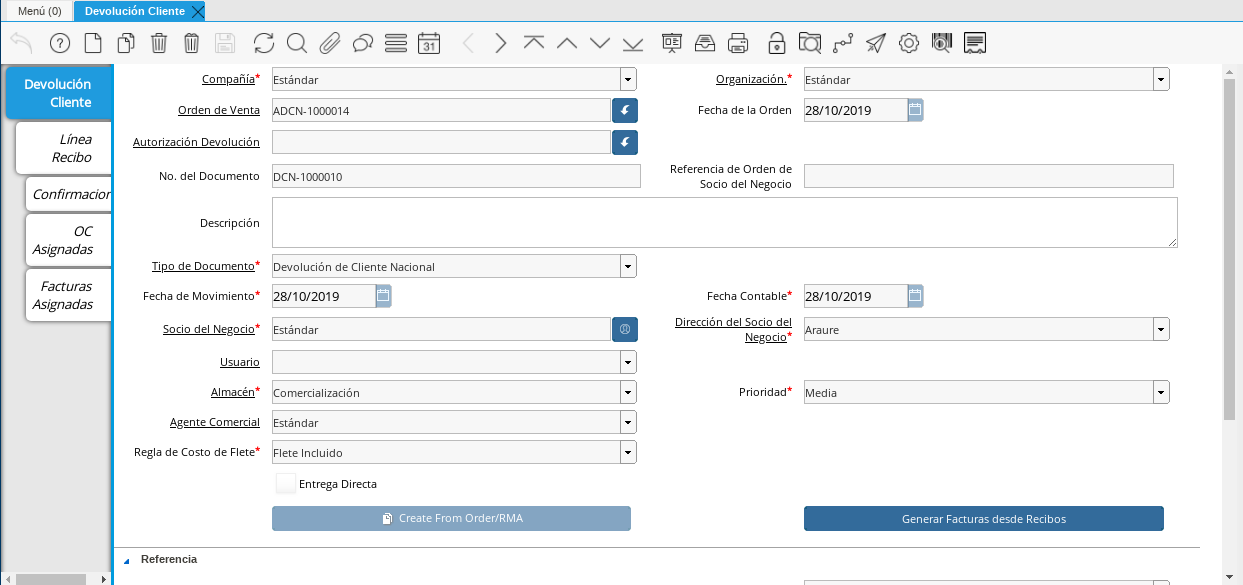
Task: Click the paperclip attachment icon
Action: coord(330,43)
